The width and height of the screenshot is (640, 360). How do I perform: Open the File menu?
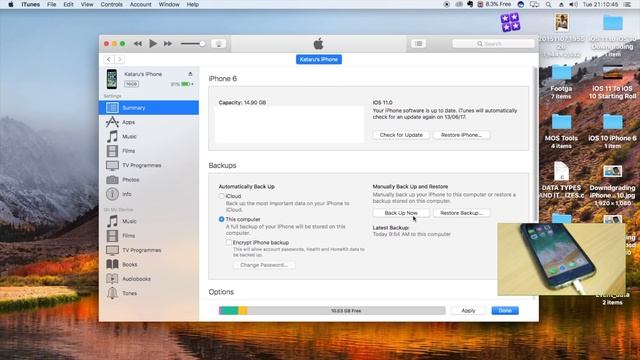click(x=51, y=4)
